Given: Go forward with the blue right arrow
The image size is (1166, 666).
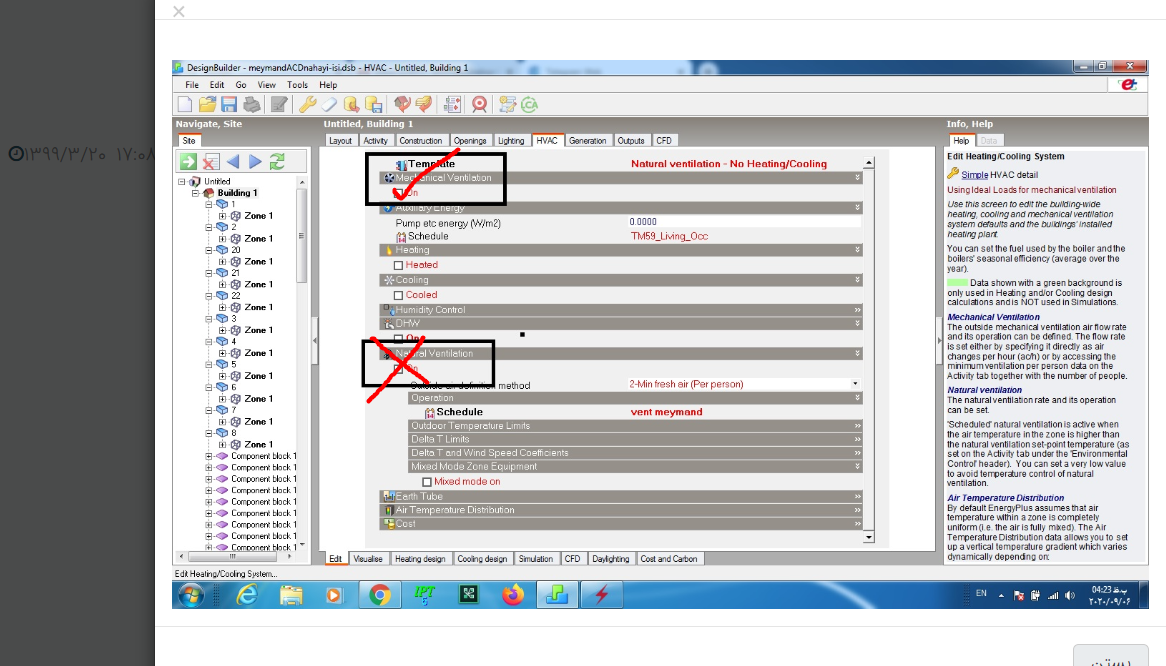Looking at the screenshot, I should 255,161.
